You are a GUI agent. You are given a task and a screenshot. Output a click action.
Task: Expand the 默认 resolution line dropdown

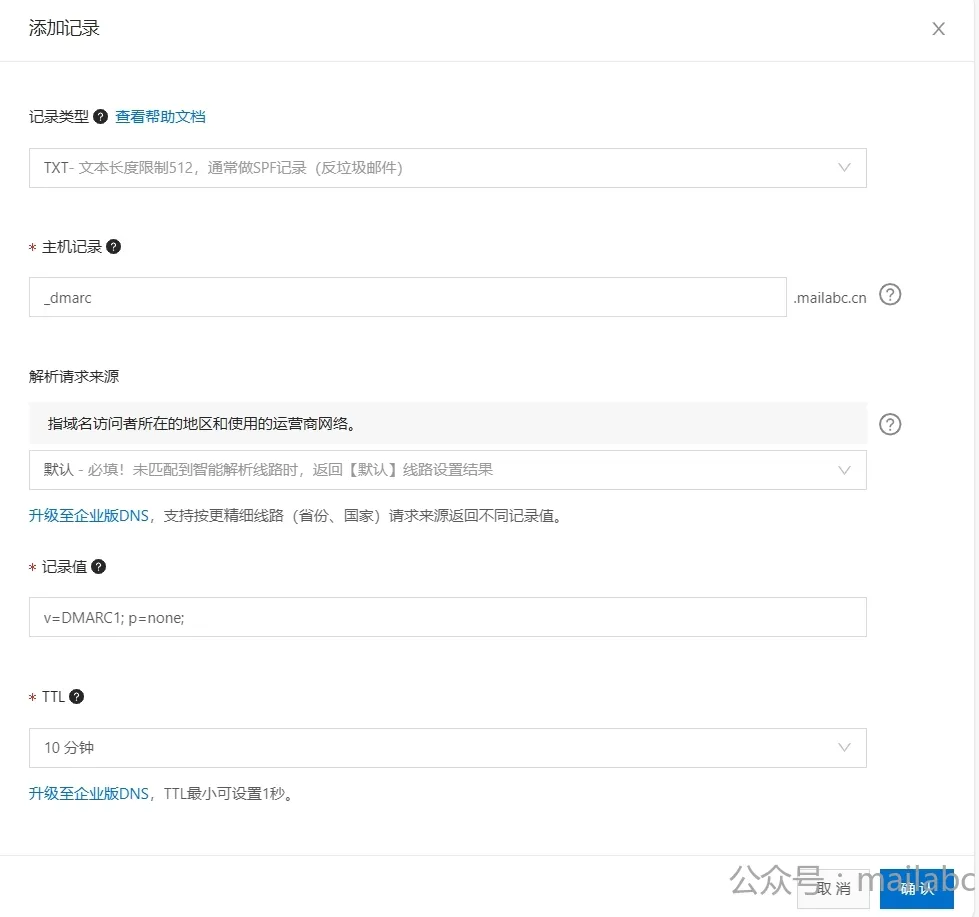pos(448,470)
